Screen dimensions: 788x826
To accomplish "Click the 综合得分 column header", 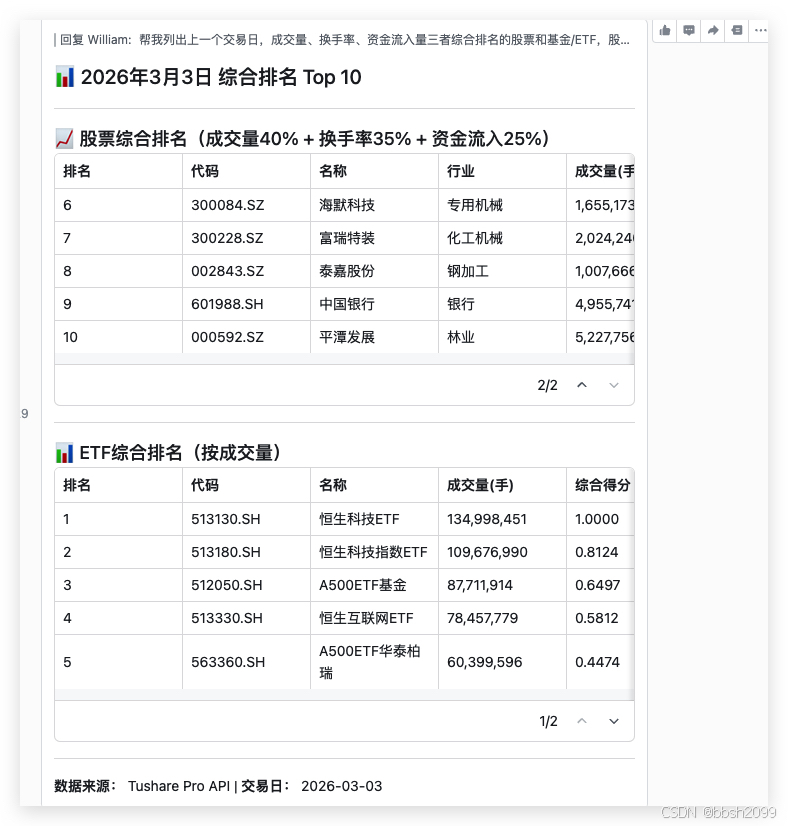I will pyautogui.click(x=603, y=485).
